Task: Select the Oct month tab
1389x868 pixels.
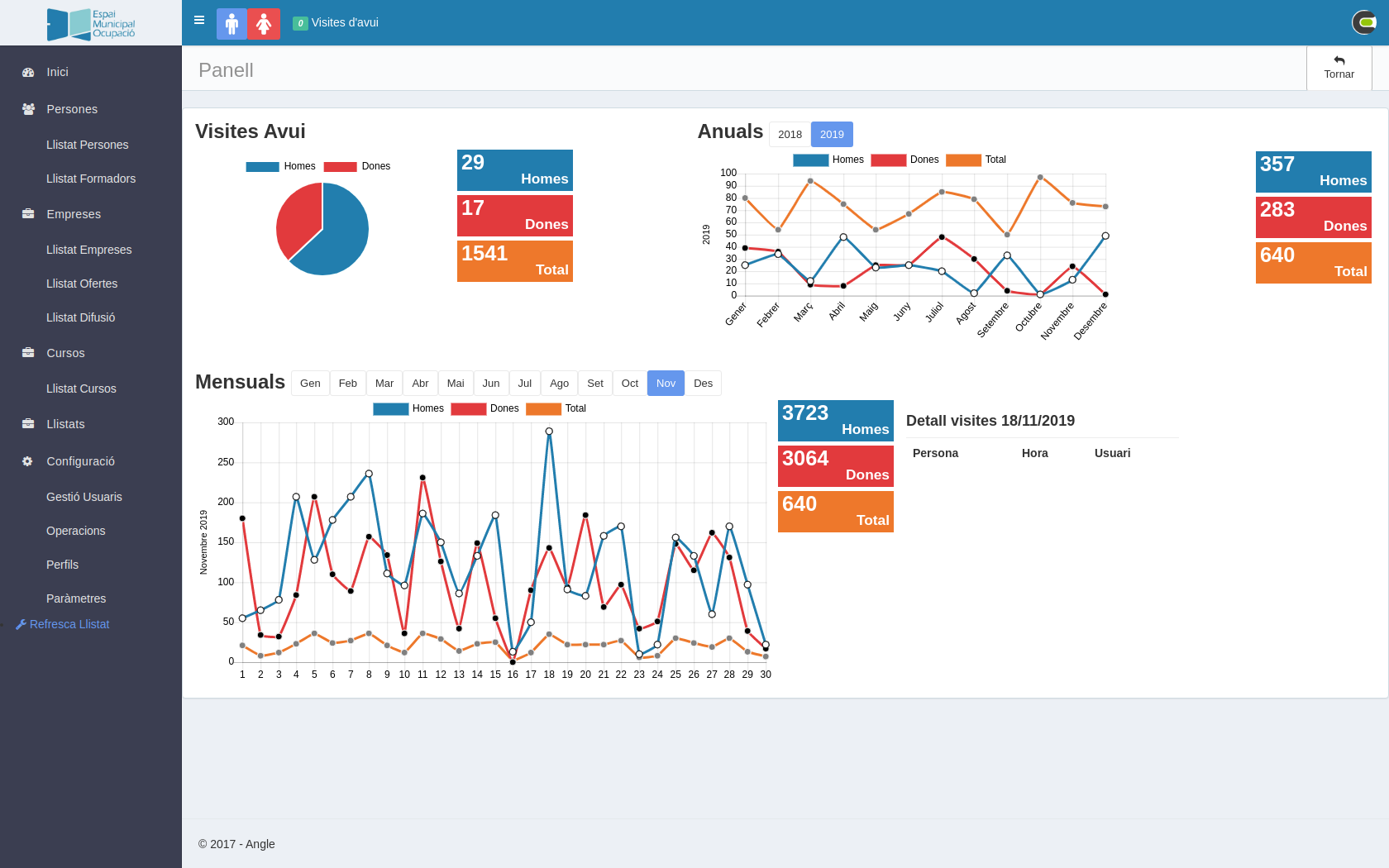Action: click(x=630, y=384)
